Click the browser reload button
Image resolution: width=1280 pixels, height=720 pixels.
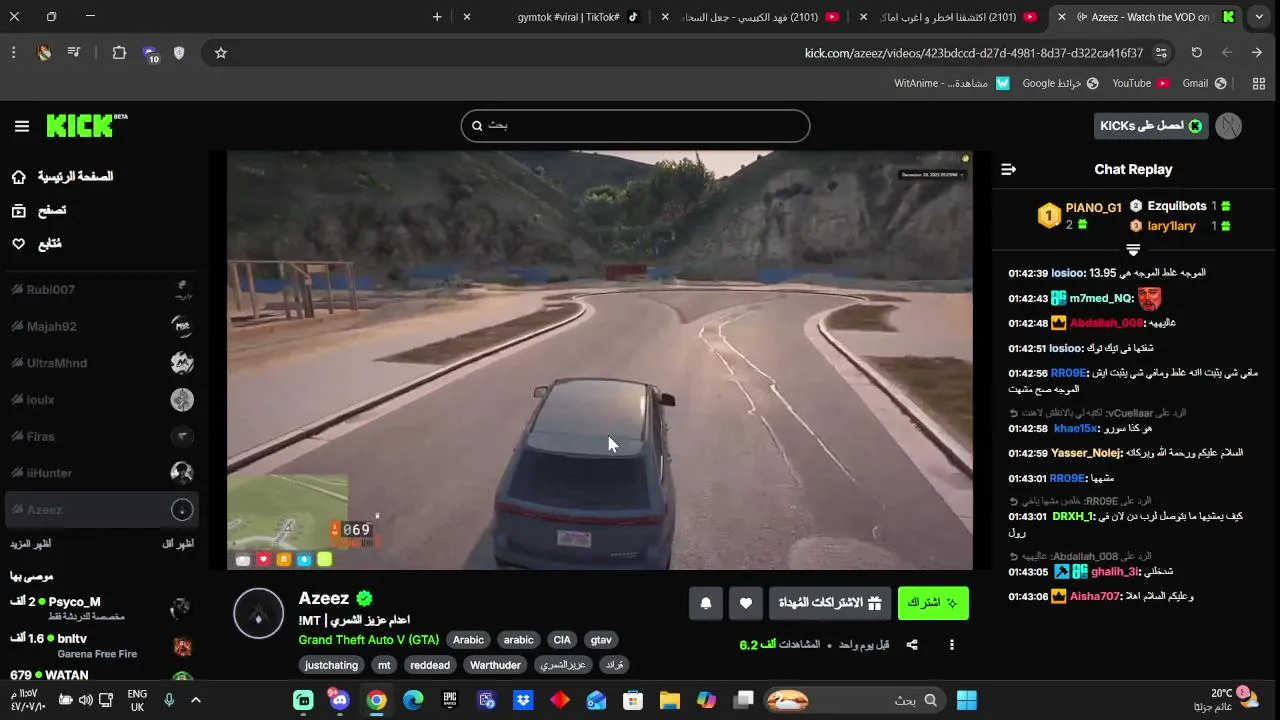(1196, 53)
